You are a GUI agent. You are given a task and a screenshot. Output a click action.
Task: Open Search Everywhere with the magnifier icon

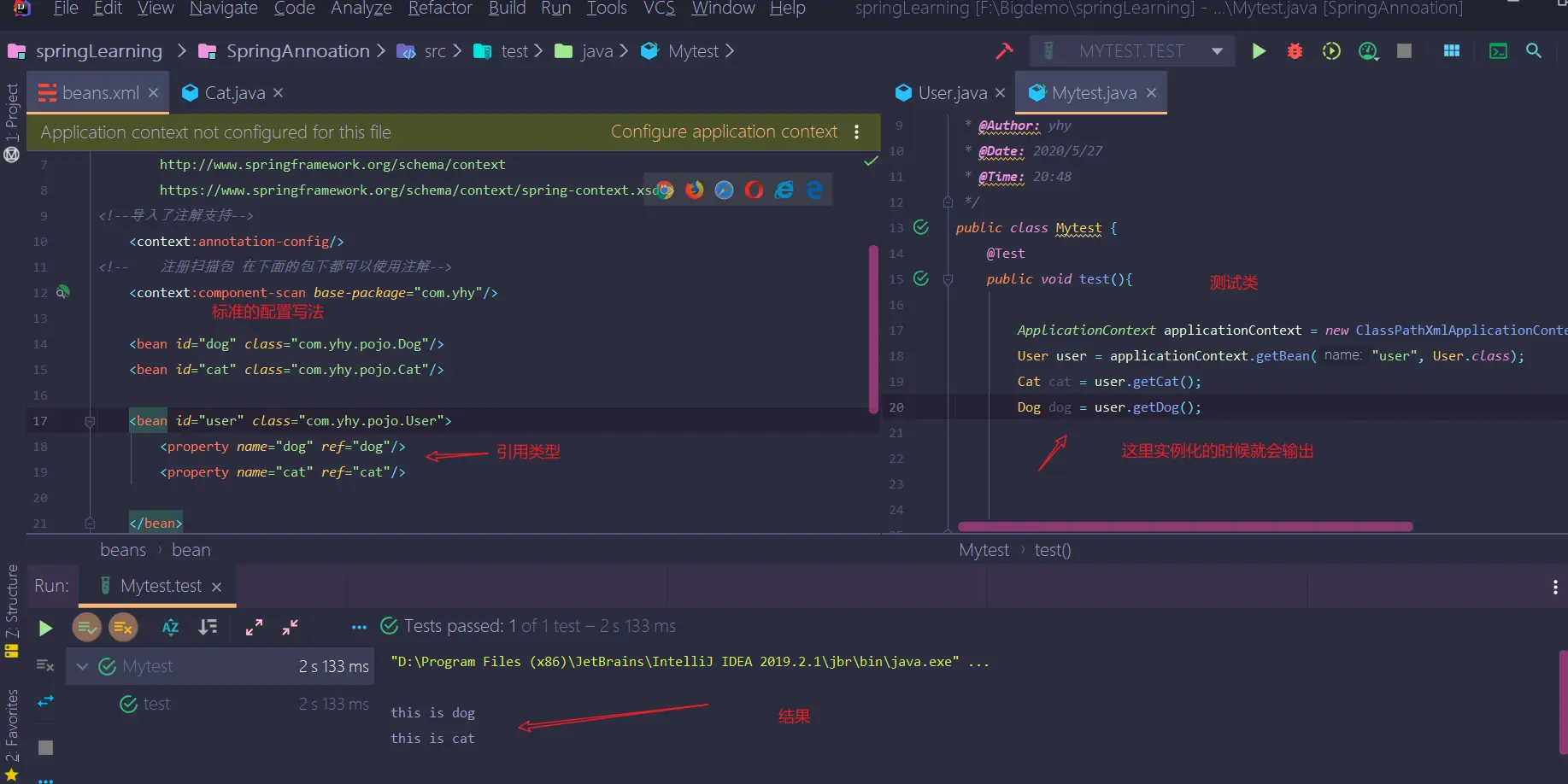[1534, 51]
